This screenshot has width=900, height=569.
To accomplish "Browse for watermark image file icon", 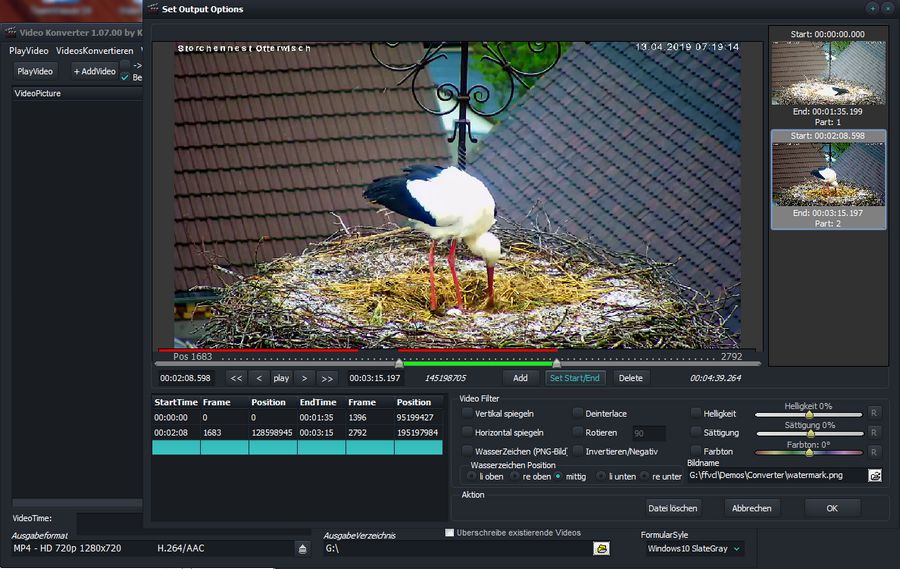I will (875, 475).
